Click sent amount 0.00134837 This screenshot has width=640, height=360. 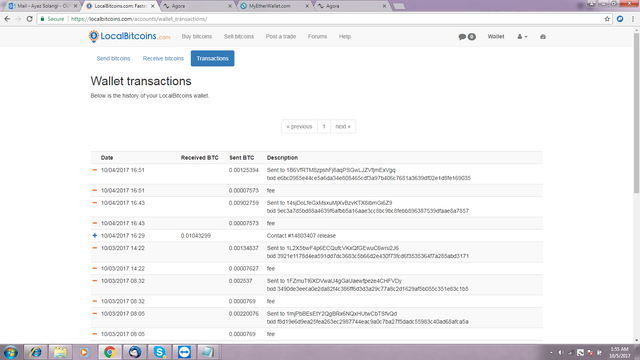pyautogui.click(x=244, y=248)
